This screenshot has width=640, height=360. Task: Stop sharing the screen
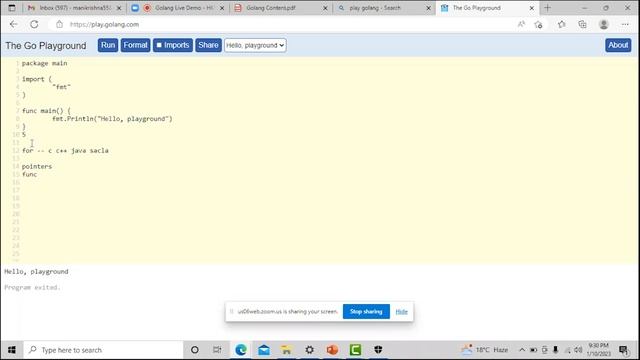(x=366, y=311)
